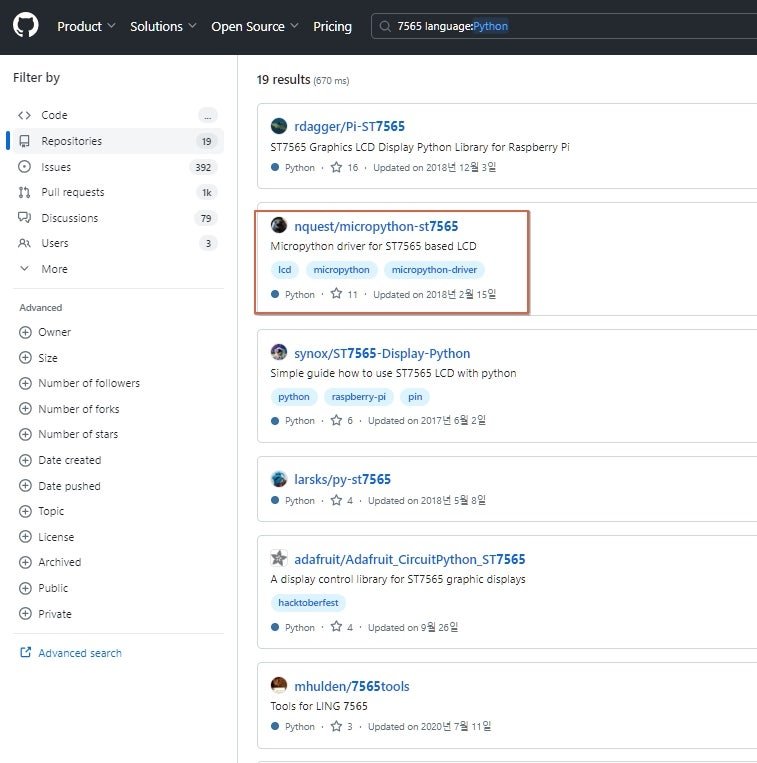Click the plus icon beside Owner filter
Viewport: 757px width, 763px height.
pos(25,332)
